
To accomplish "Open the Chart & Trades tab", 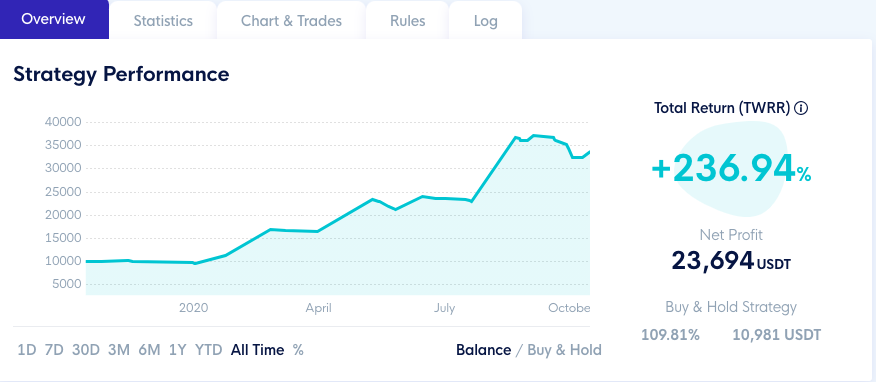I will coord(291,21).
